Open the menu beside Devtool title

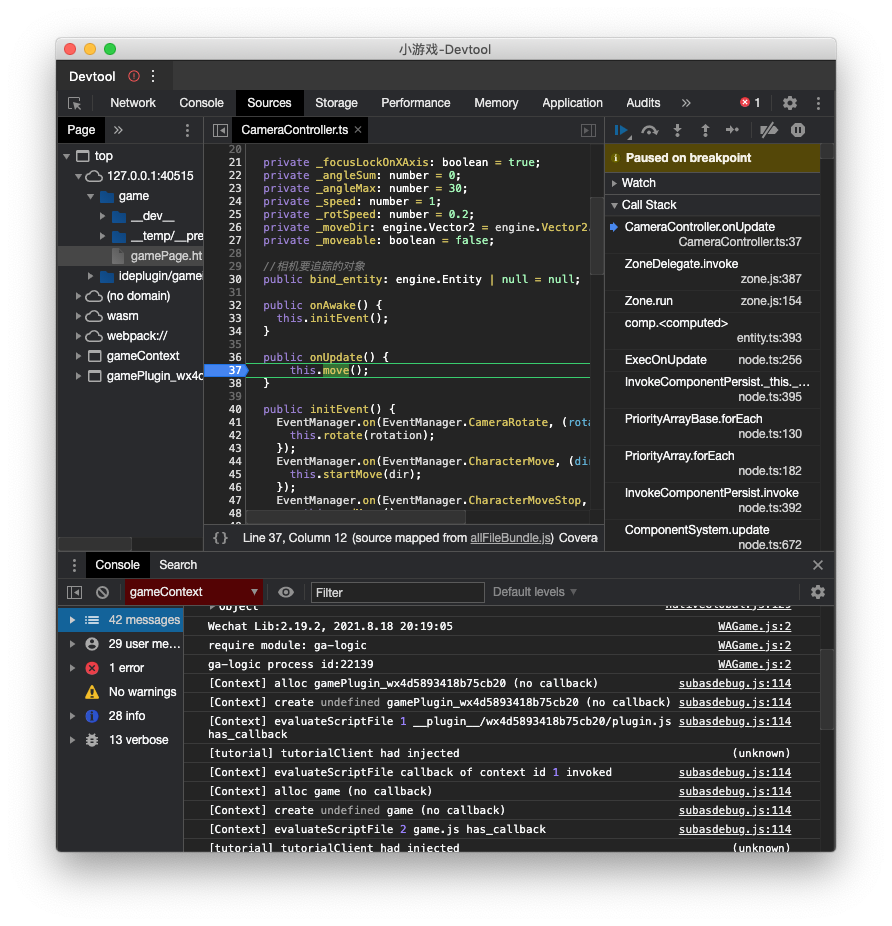pyautogui.click(x=153, y=76)
